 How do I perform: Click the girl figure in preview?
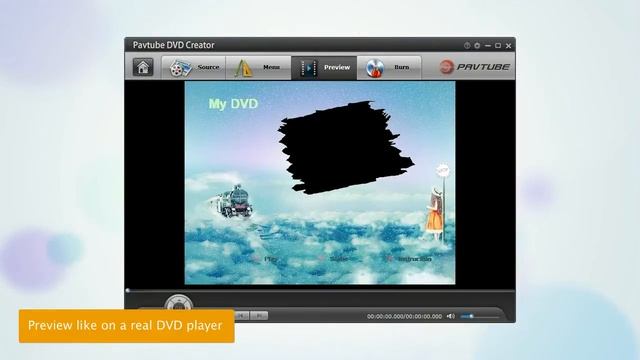(x=435, y=214)
